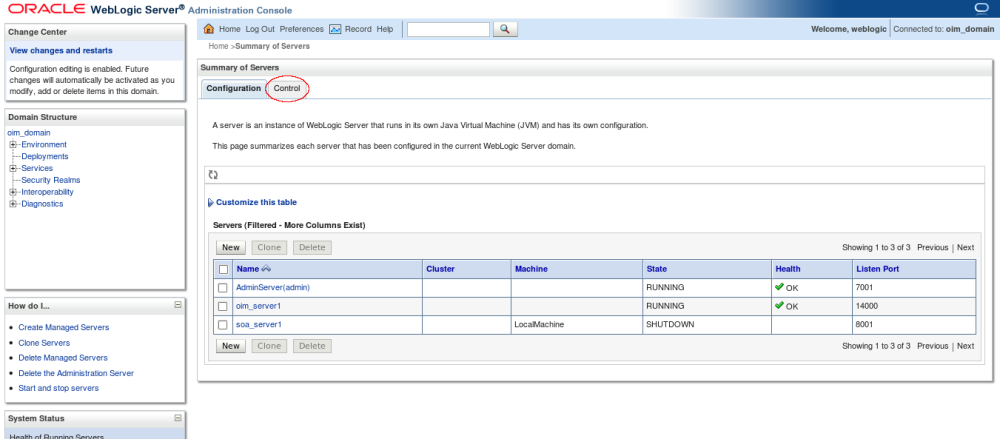Open the soa_server1 server link
The image size is (1000, 439).
tap(259, 325)
